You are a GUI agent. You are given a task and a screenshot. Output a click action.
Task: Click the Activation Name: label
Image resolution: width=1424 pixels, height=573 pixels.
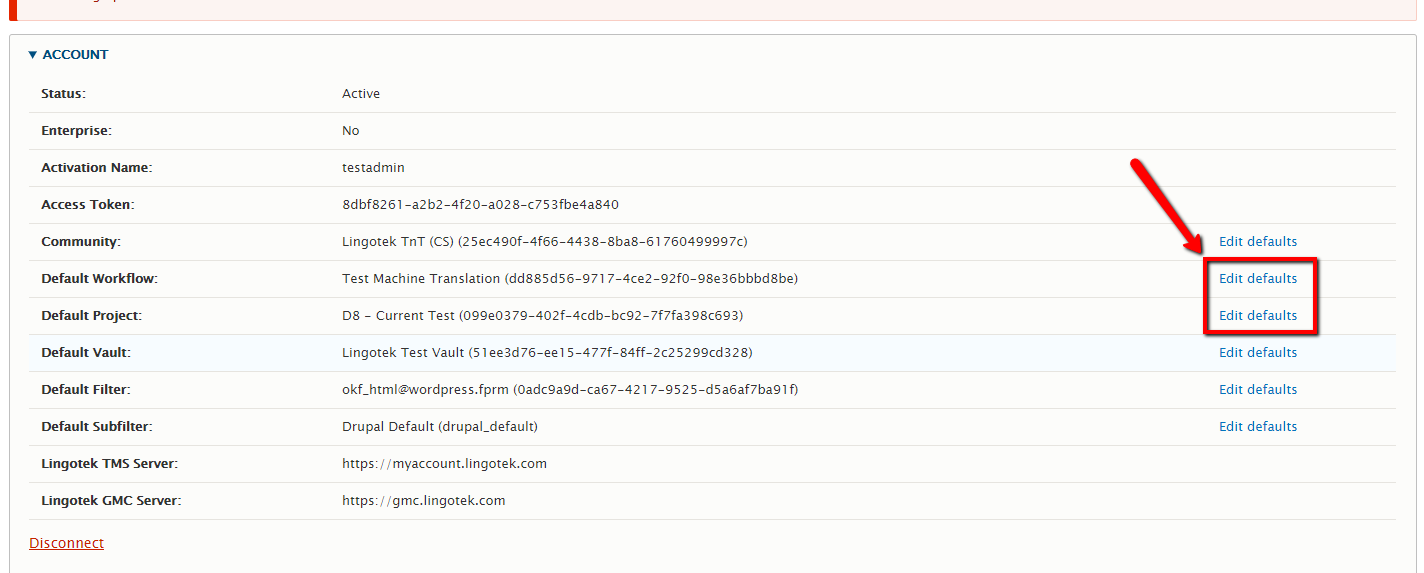(96, 167)
